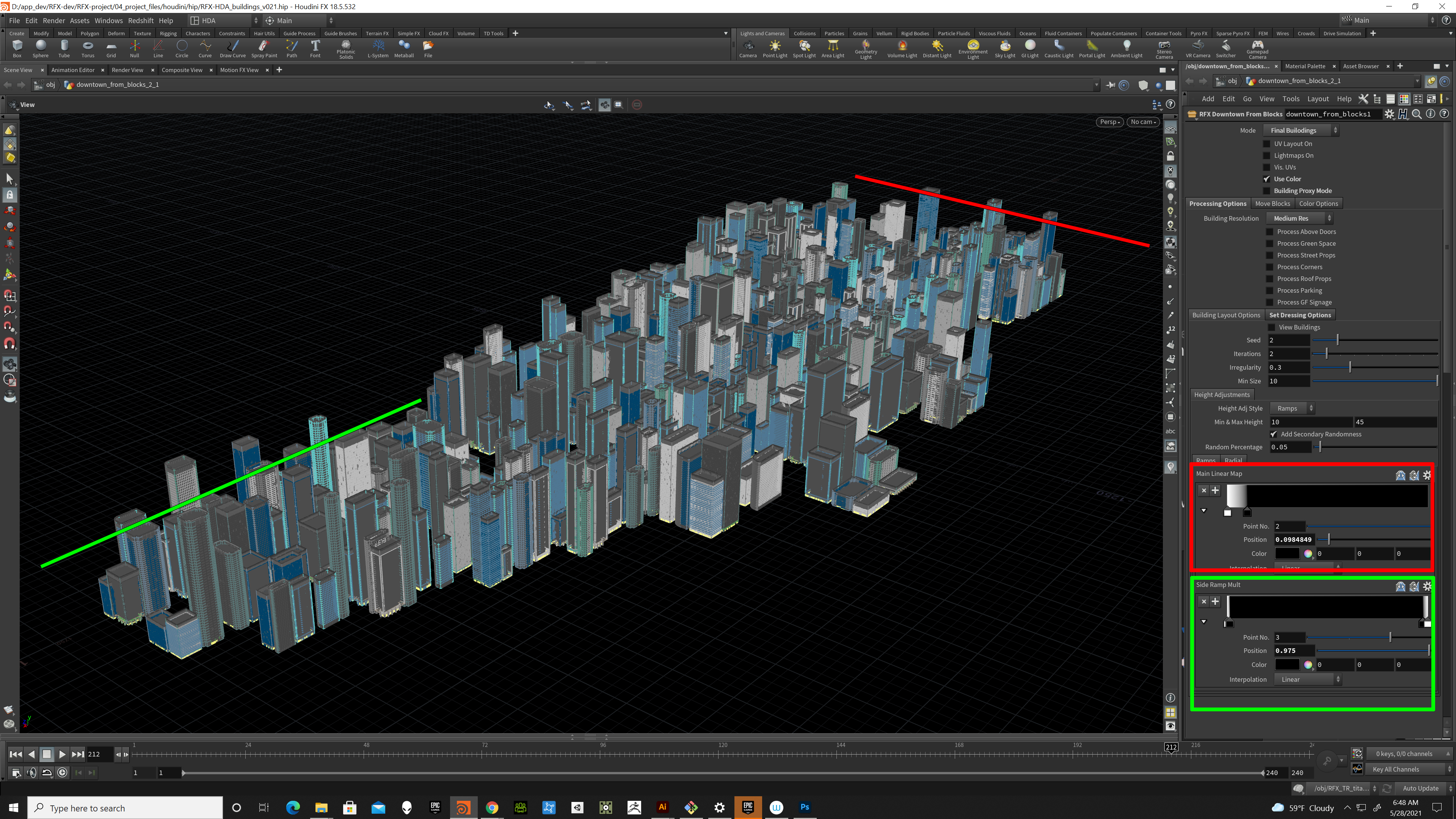Add a Sky Light from the shelf
The height and width of the screenshot is (819, 1456).
click(x=1005, y=49)
